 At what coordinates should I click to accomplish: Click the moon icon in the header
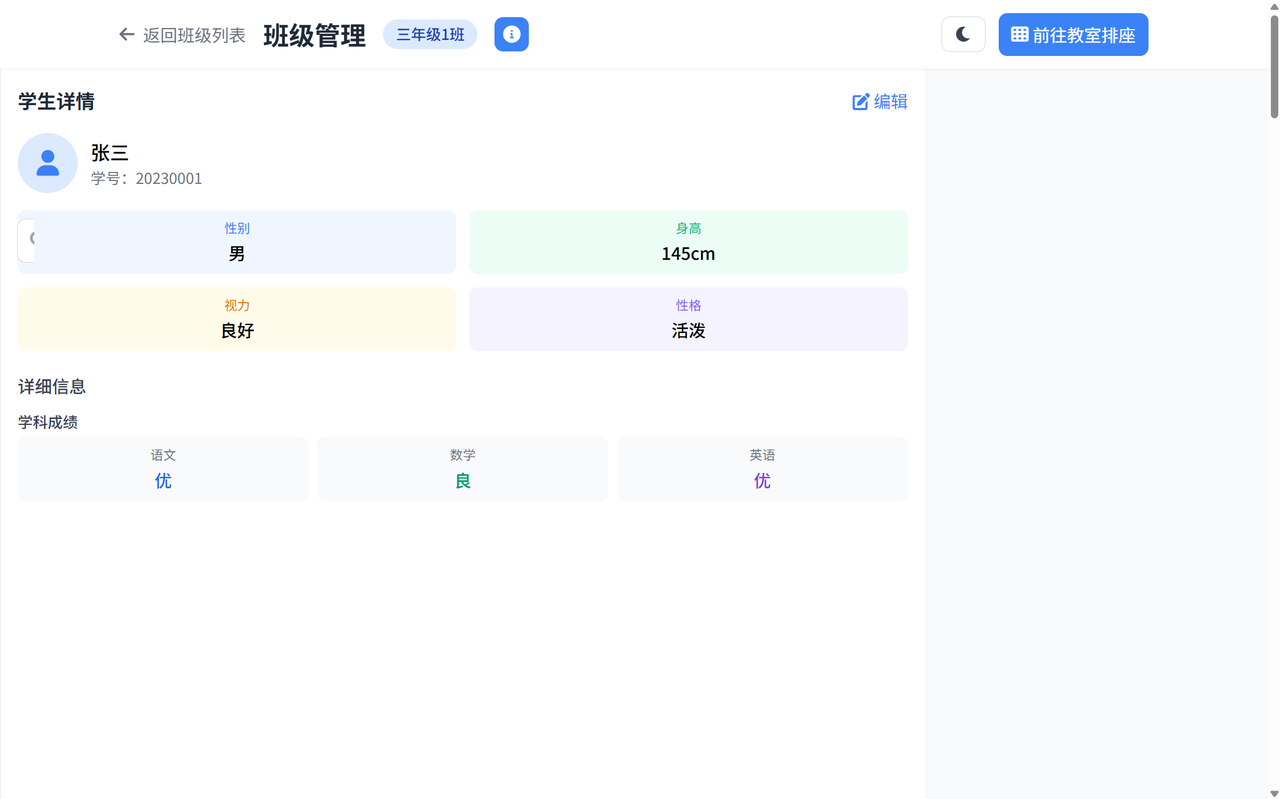(962, 33)
